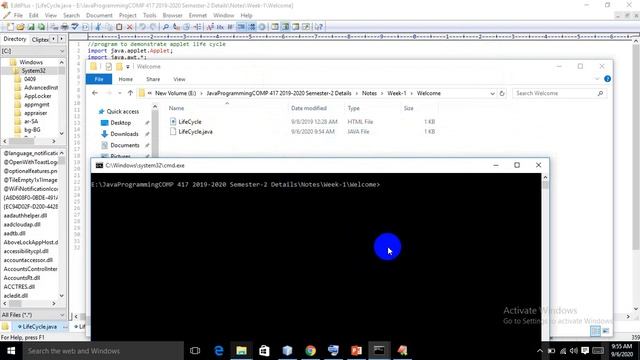Image resolution: width=640 pixels, height=360 pixels.
Task: Open the EditPlus File menu
Action: [x=18, y=16]
